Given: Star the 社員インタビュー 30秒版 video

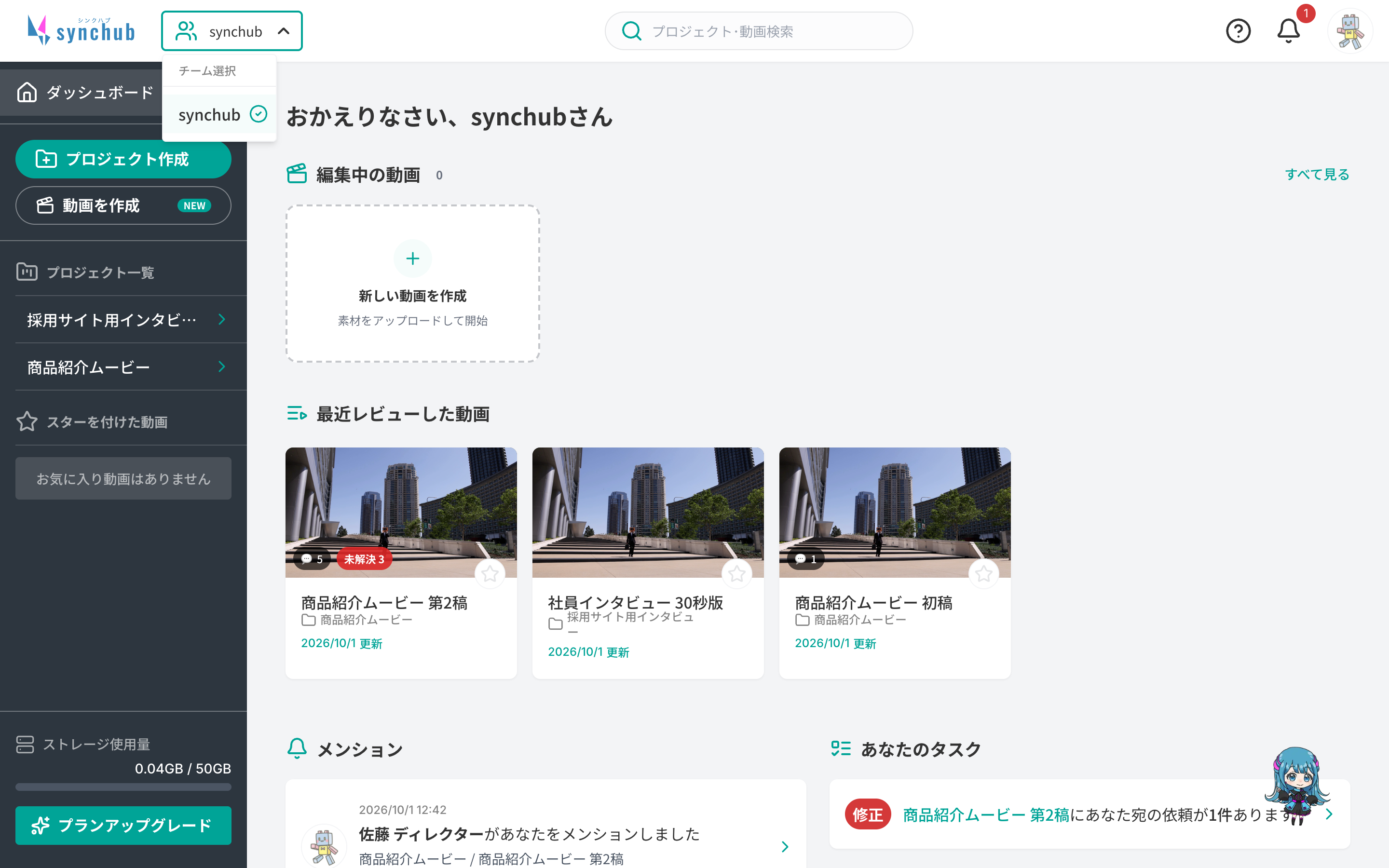Looking at the screenshot, I should pyautogui.click(x=737, y=573).
